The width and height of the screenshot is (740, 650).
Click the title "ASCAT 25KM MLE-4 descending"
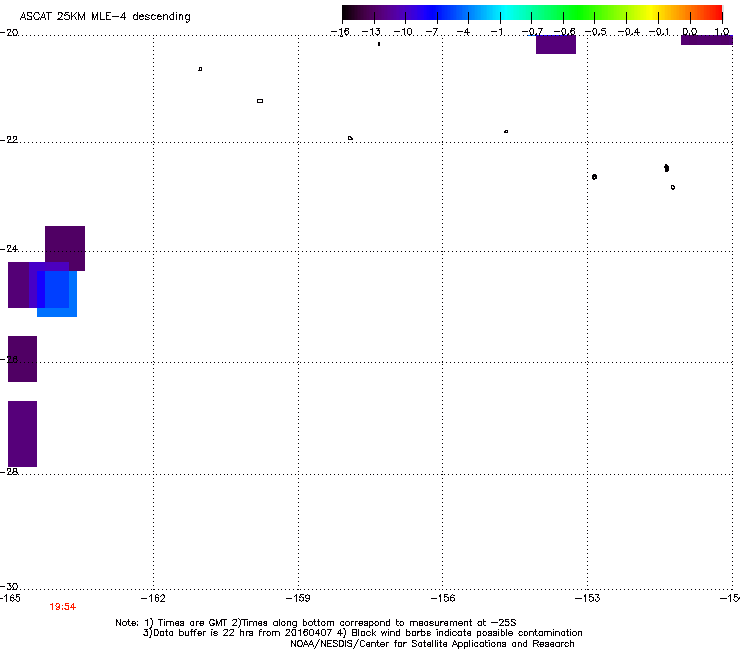point(105,17)
